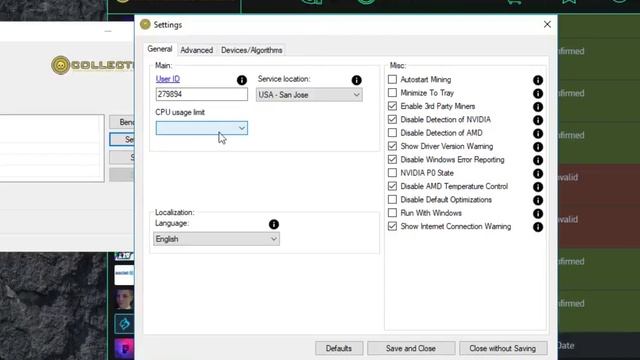Image resolution: width=640 pixels, height=360 pixels.
Task: Open the Language dropdown showing English
Action: pyautogui.click(x=216, y=239)
